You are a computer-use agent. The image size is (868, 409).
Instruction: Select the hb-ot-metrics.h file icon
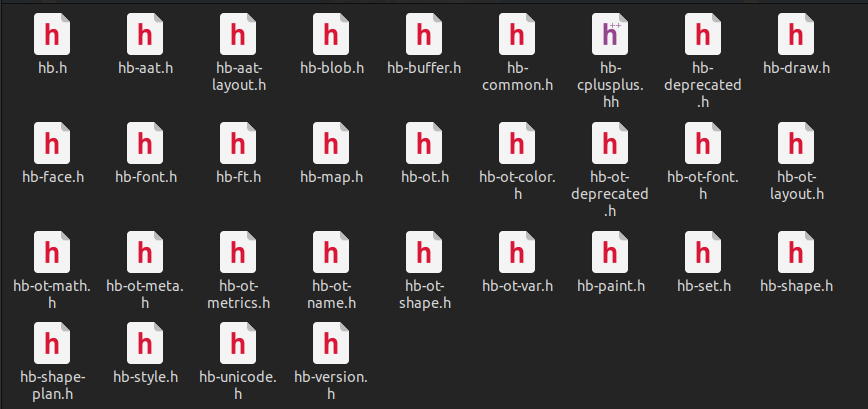coord(238,252)
